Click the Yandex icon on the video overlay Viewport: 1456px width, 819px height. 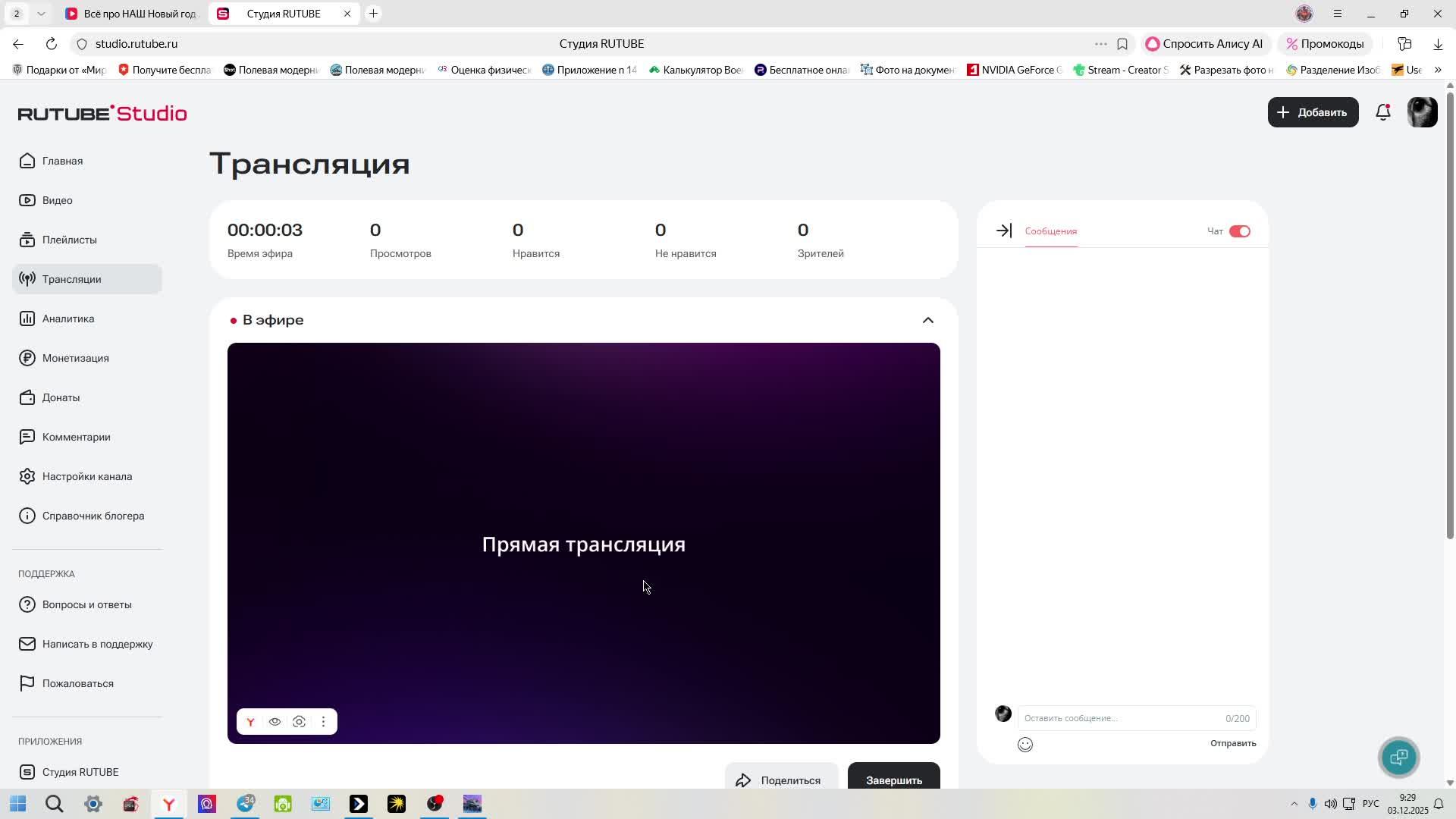pyautogui.click(x=250, y=722)
